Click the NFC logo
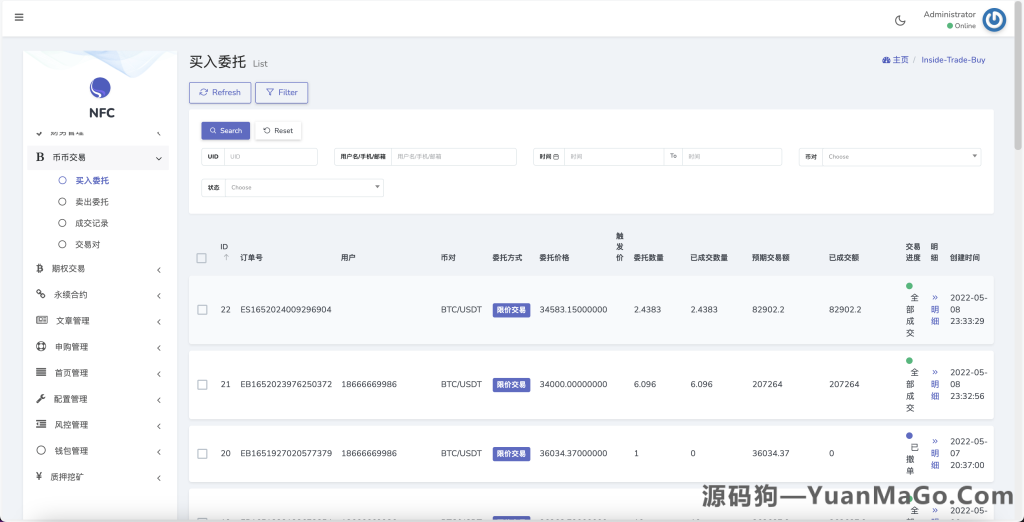This screenshot has width=1024, height=522. click(100, 88)
